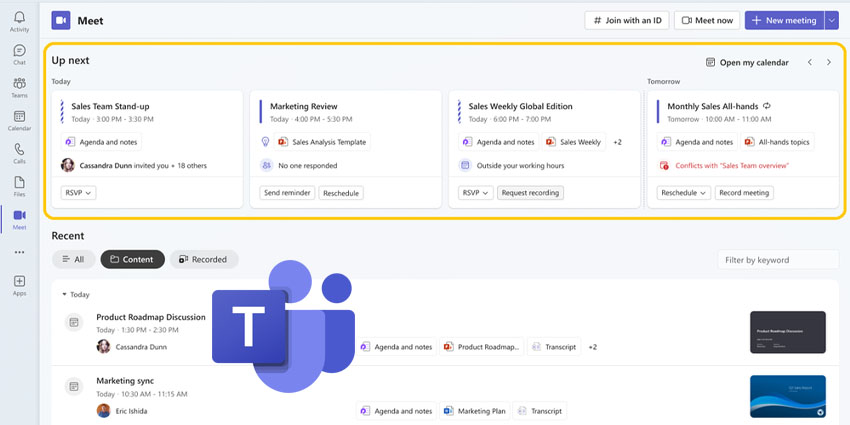Open Sales Analysis Template file

[322, 142]
